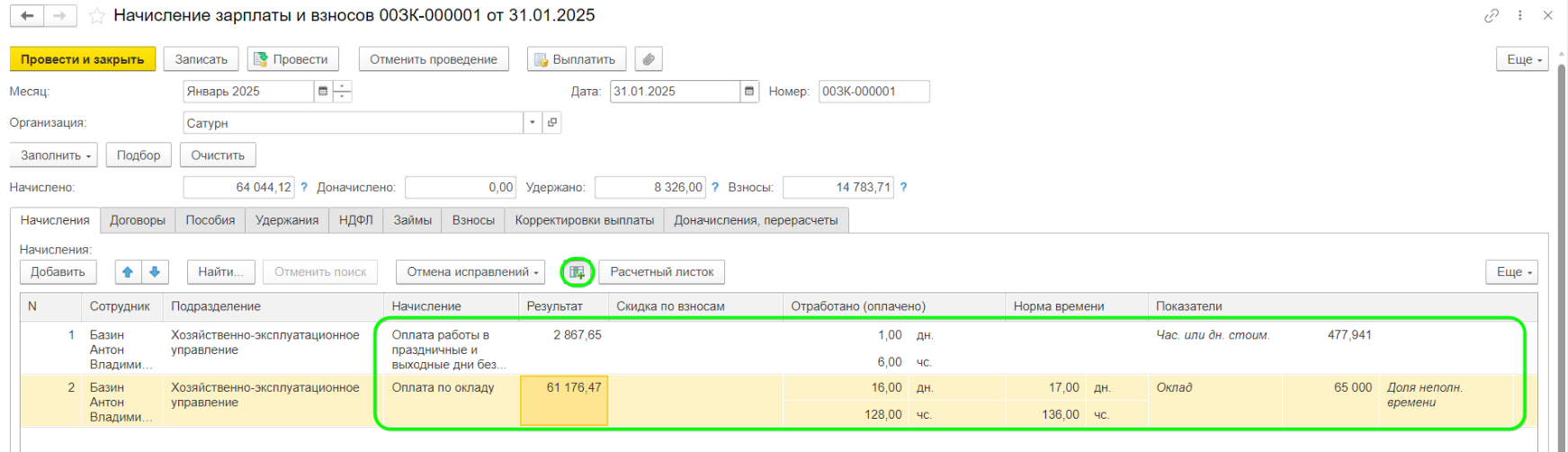Click into the Месяц field Январь 2025

coord(248,92)
